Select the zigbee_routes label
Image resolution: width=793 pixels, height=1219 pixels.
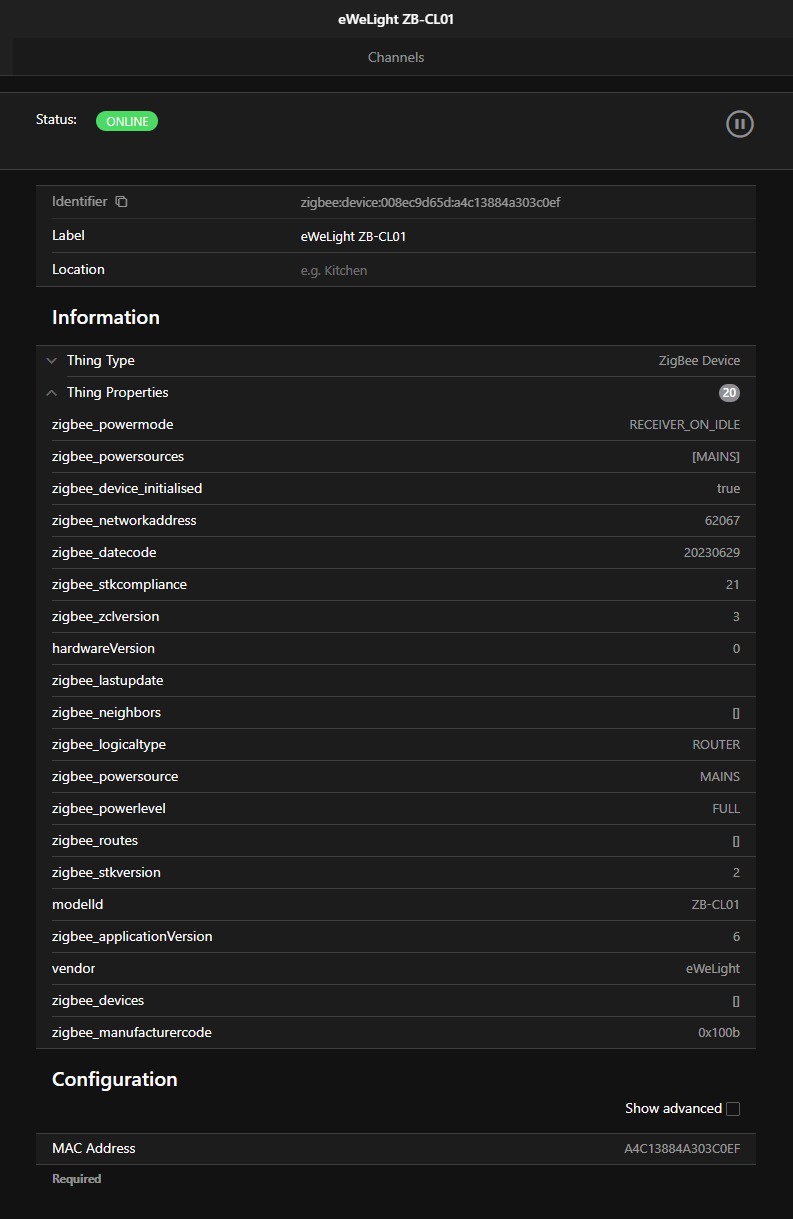(95, 841)
